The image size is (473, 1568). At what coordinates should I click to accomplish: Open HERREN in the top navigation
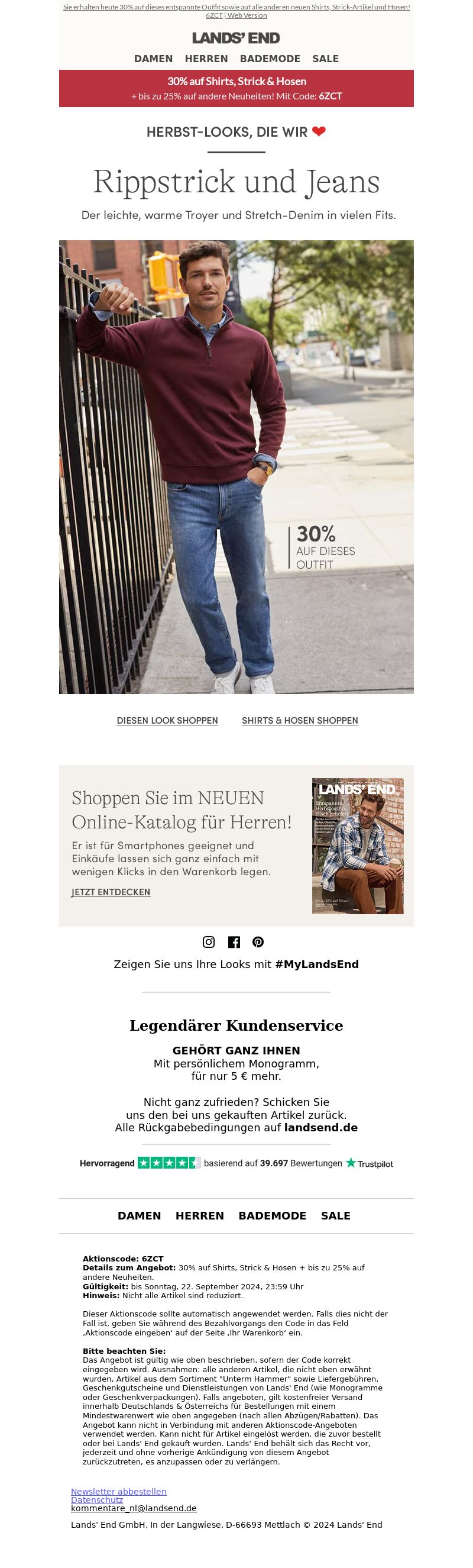click(x=206, y=59)
